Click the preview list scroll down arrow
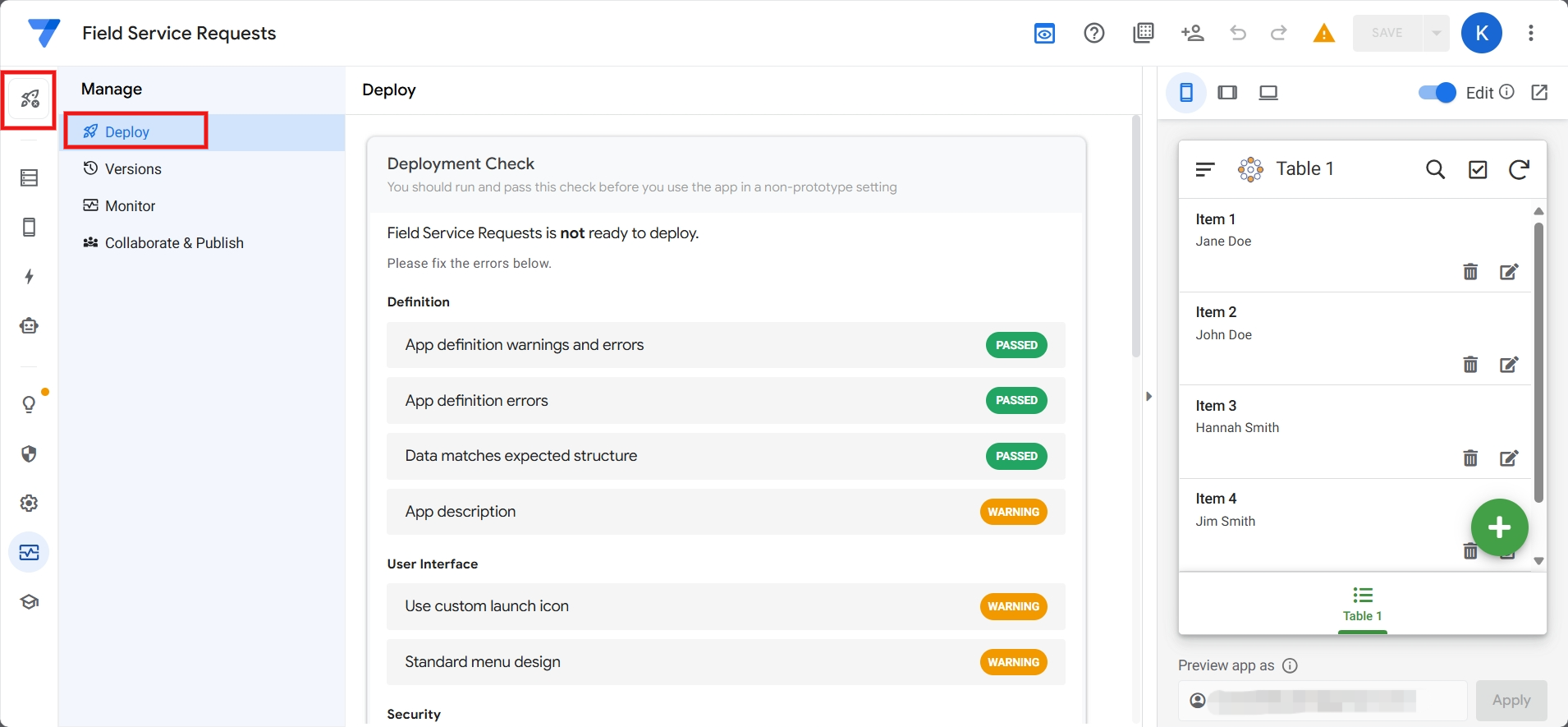The height and width of the screenshot is (727, 1568). coord(1538,561)
